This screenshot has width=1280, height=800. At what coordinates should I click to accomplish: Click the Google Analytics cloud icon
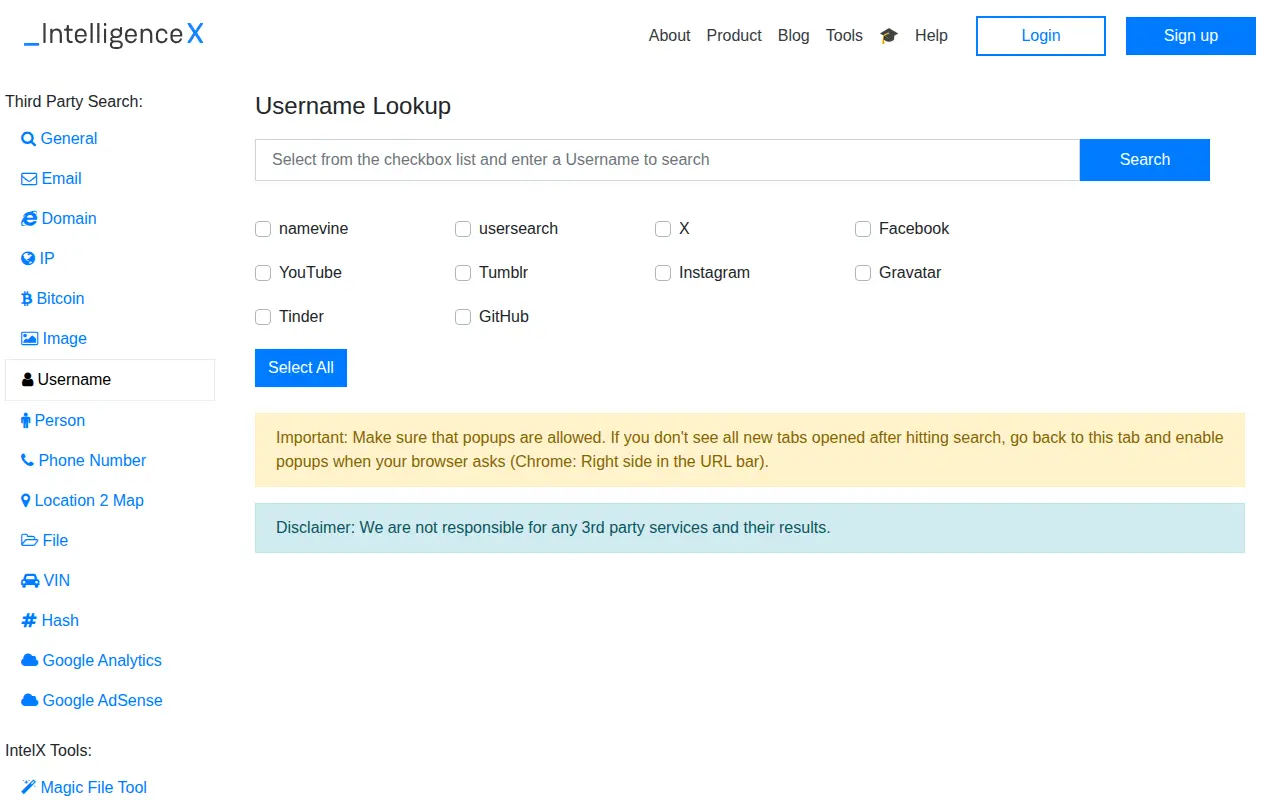(30, 661)
